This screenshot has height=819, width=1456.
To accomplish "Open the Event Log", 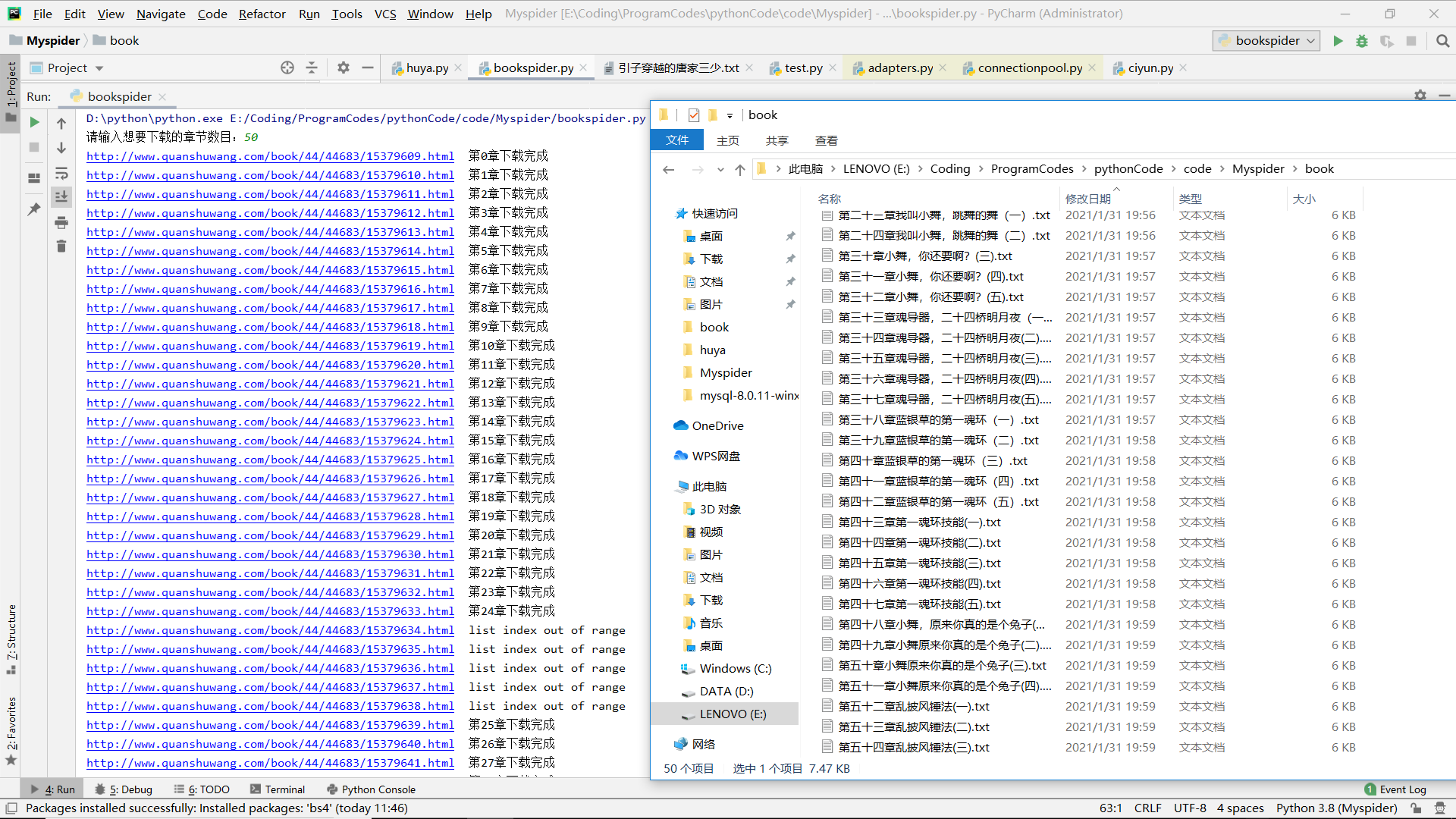I will (1395, 789).
